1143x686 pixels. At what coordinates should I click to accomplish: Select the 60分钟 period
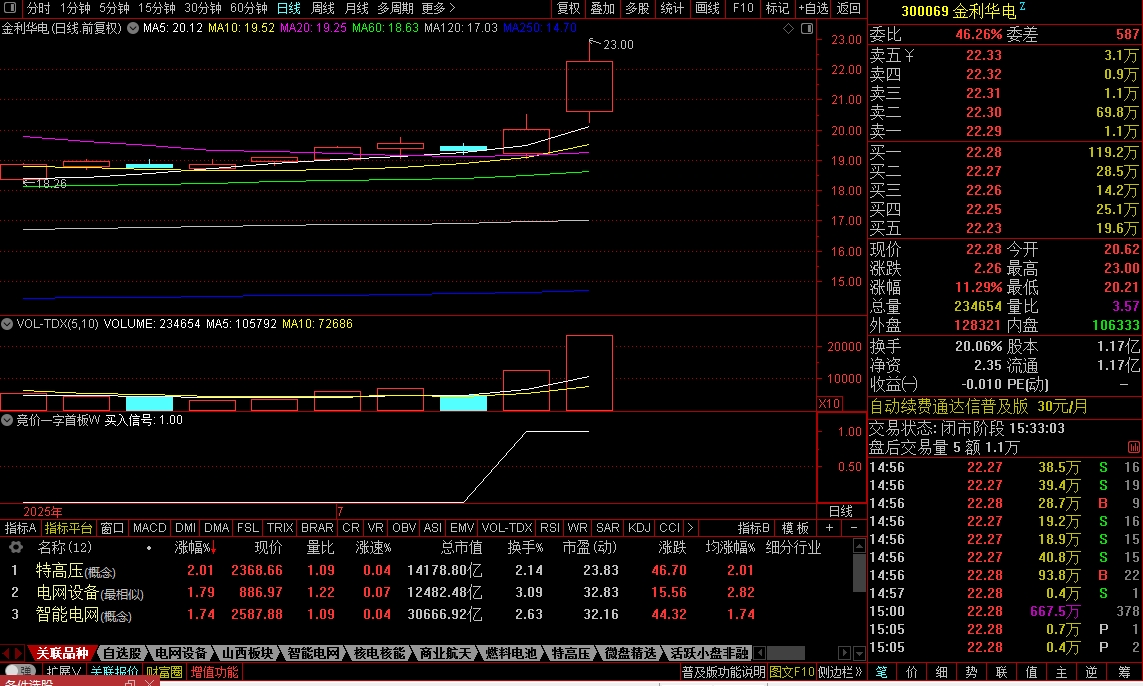[249, 8]
